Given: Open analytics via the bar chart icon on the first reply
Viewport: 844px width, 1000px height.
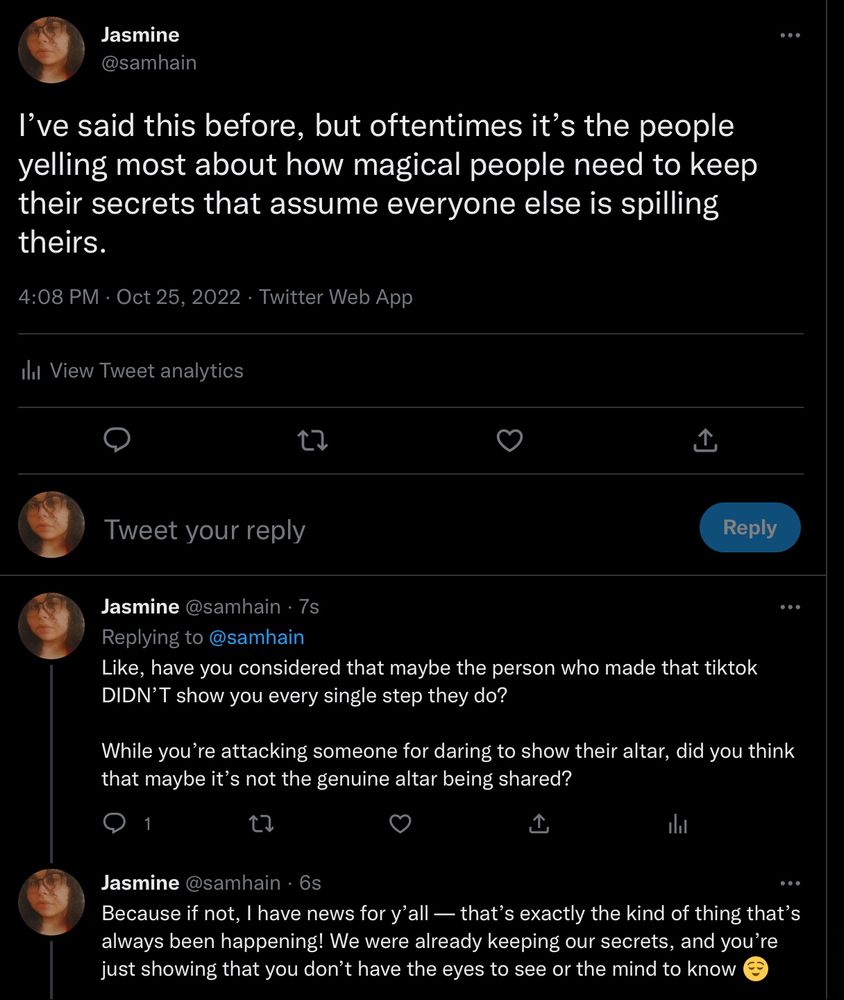Looking at the screenshot, I should coord(677,822).
